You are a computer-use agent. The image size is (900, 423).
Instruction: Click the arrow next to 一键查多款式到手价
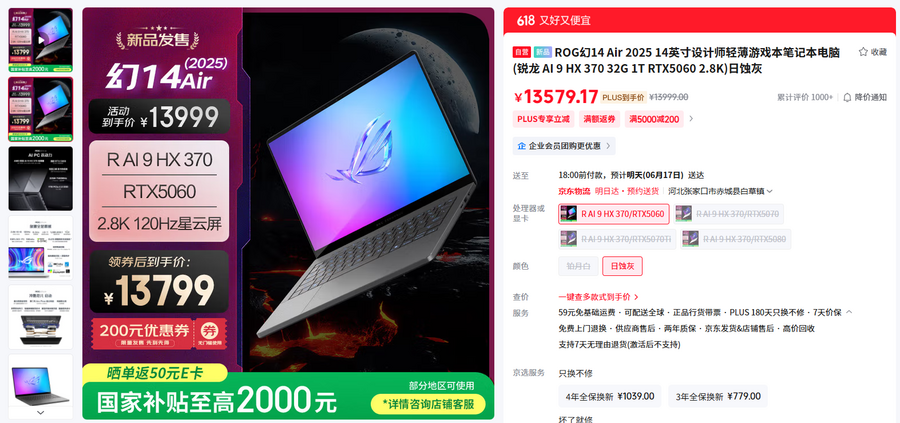636,297
